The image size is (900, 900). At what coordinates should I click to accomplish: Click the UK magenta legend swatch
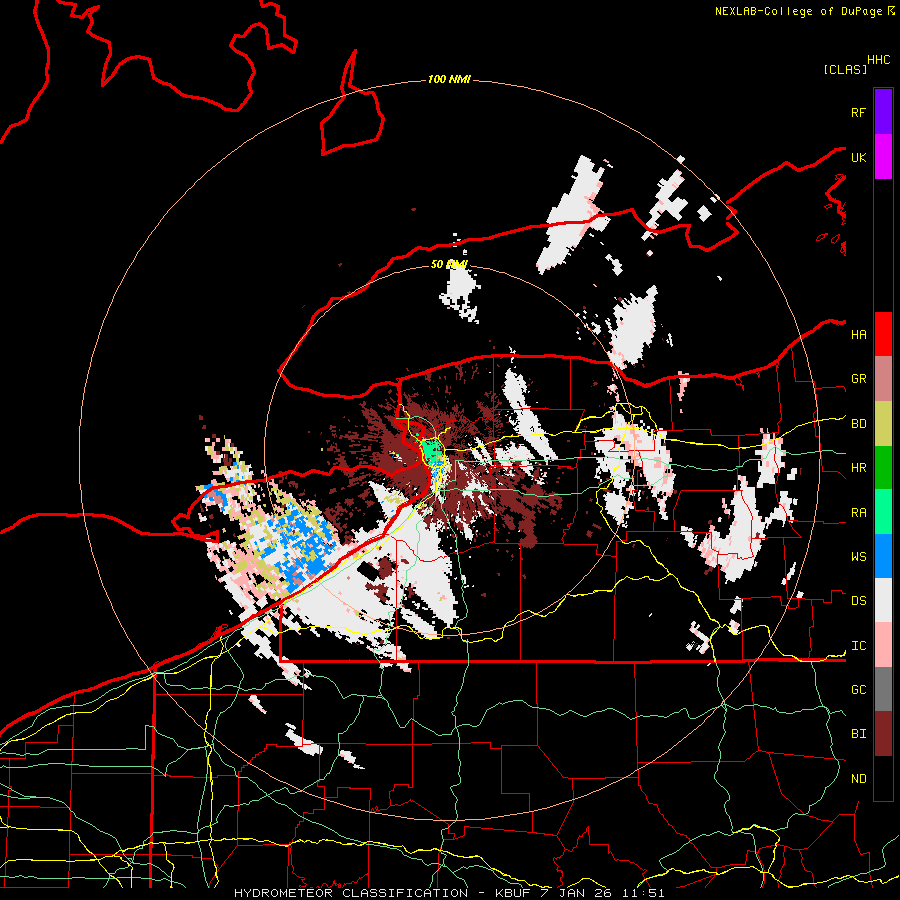[883, 157]
